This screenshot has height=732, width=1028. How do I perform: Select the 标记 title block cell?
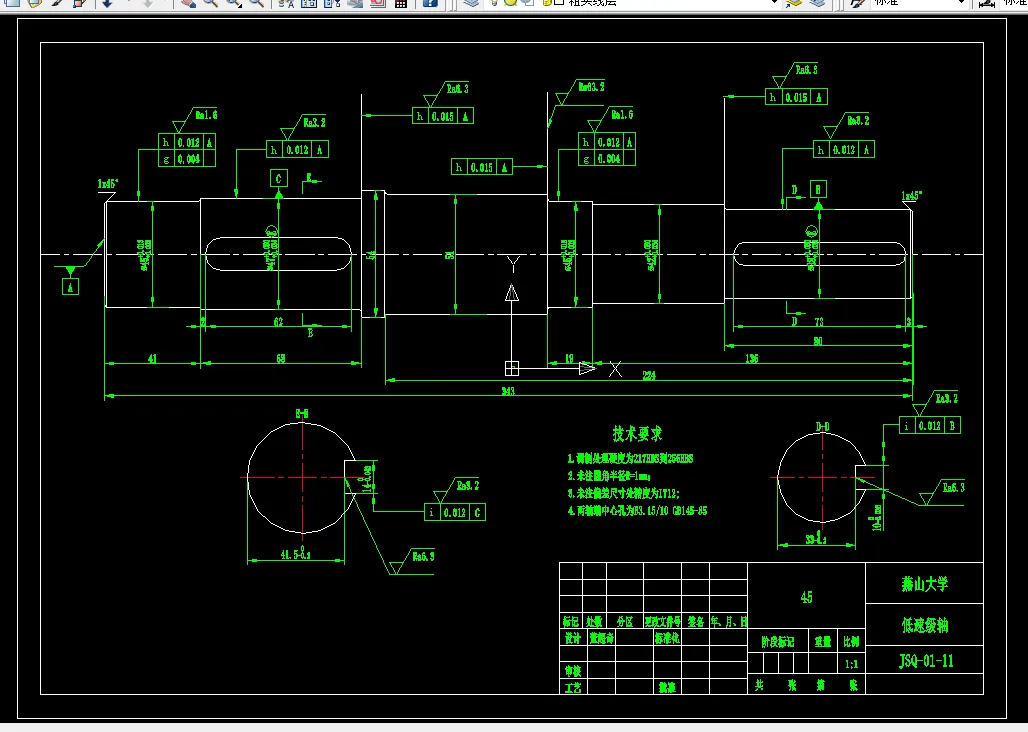click(x=570, y=621)
